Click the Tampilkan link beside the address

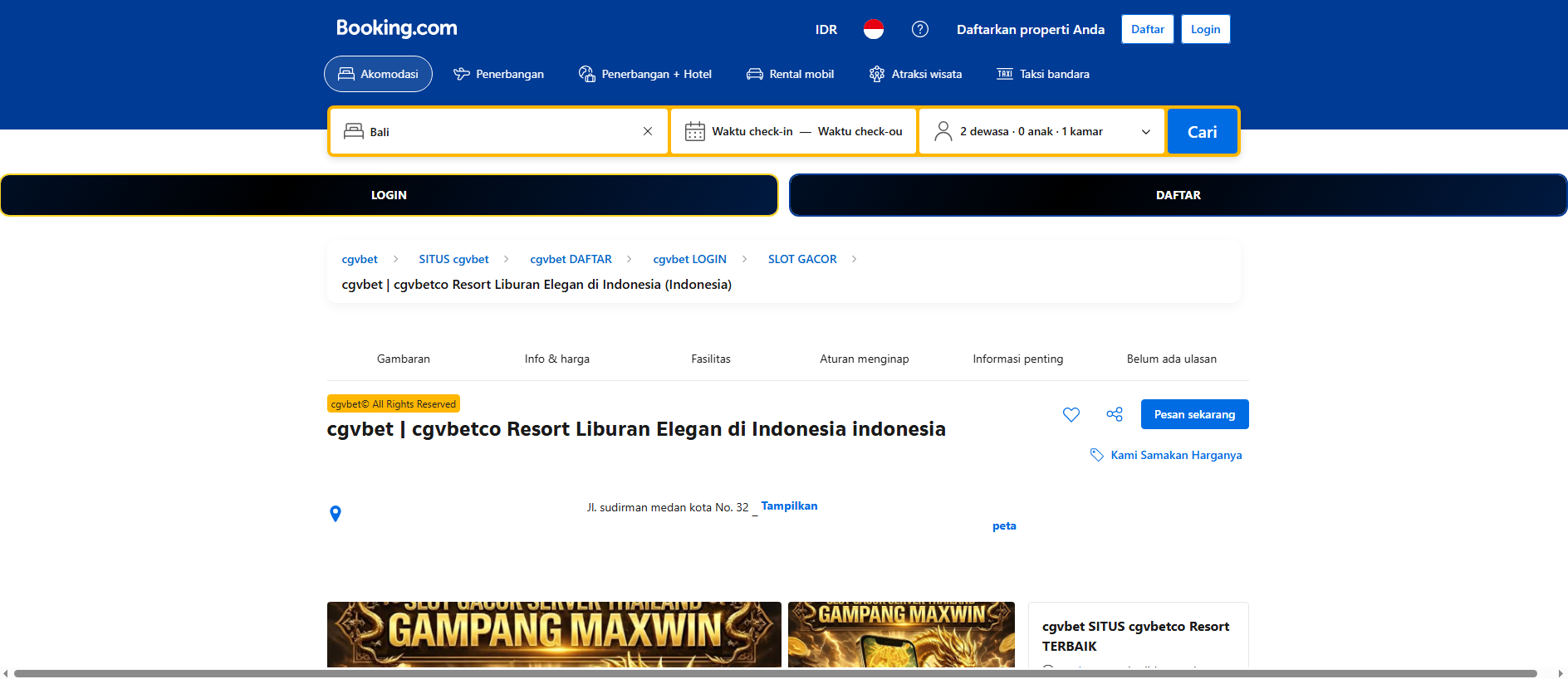[789, 506]
